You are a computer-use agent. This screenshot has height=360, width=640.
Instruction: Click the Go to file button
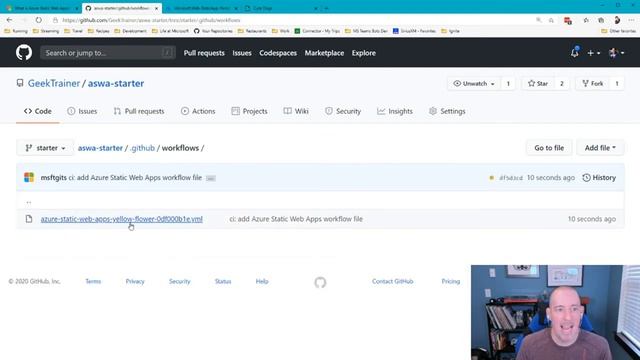pos(549,148)
